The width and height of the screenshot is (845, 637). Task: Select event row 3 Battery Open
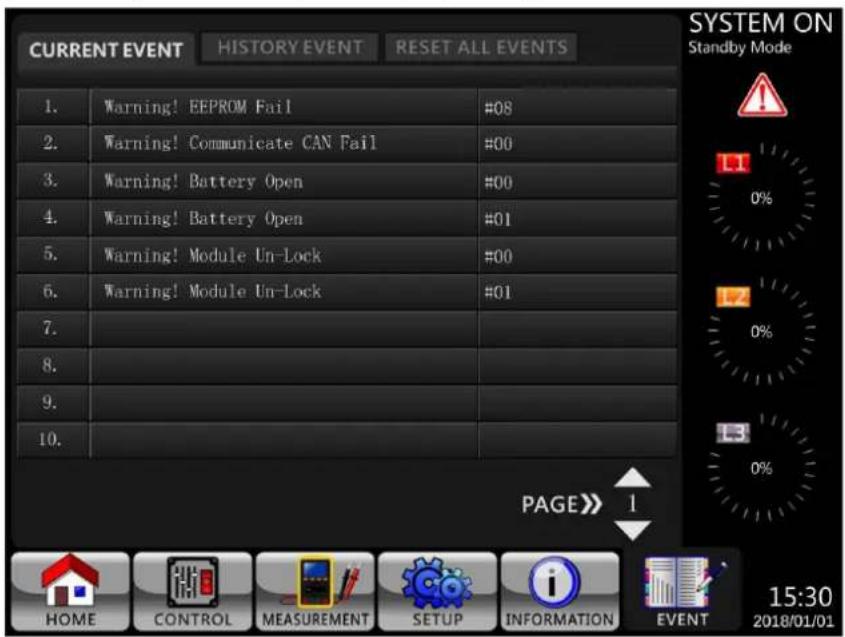point(347,181)
